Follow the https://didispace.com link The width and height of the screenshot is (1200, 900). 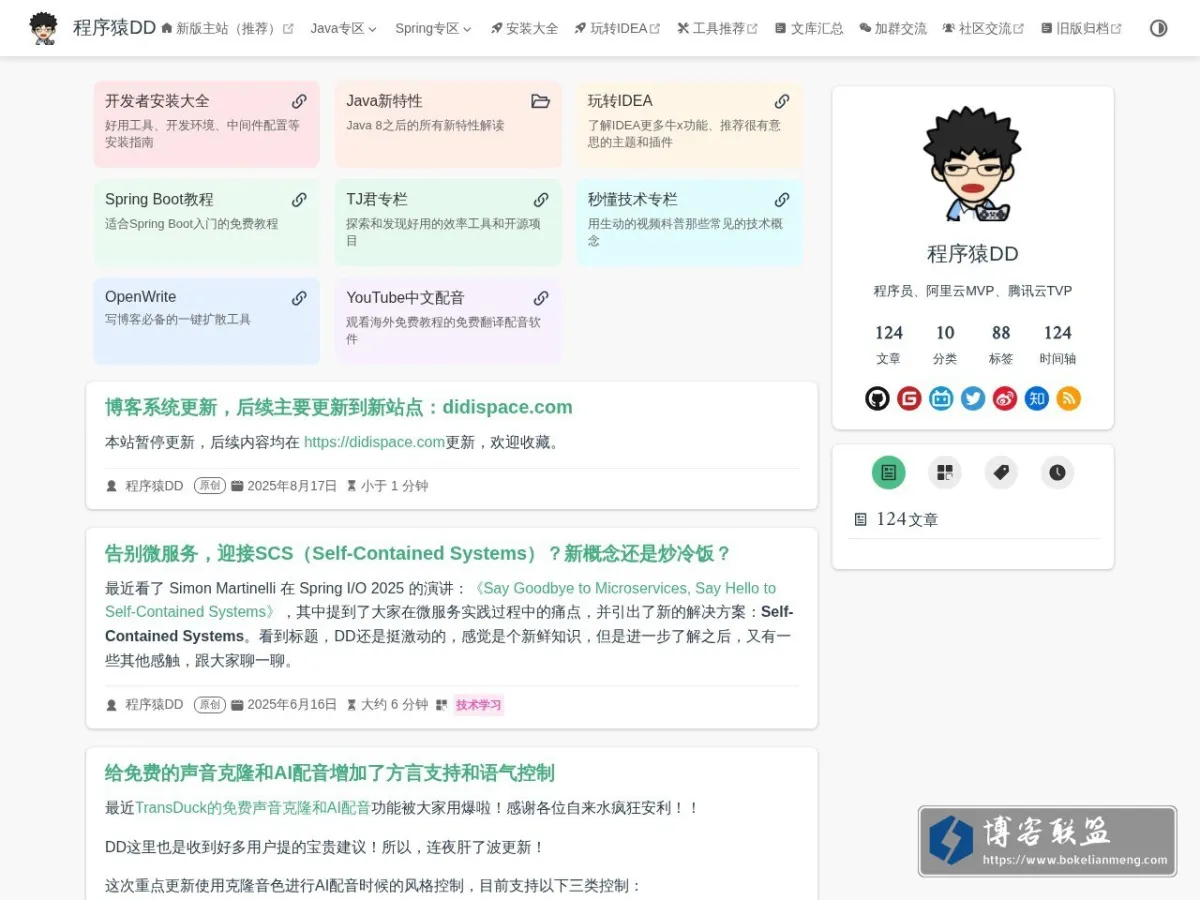(x=374, y=442)
